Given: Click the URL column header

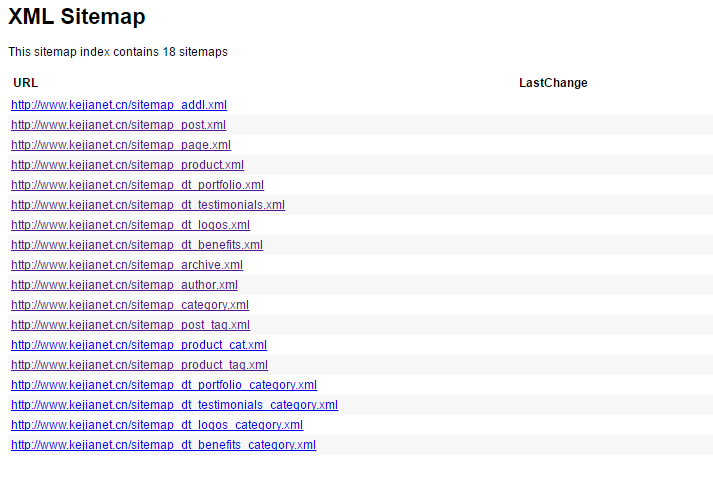Looking at the screenshot, I should pos(25,83).
